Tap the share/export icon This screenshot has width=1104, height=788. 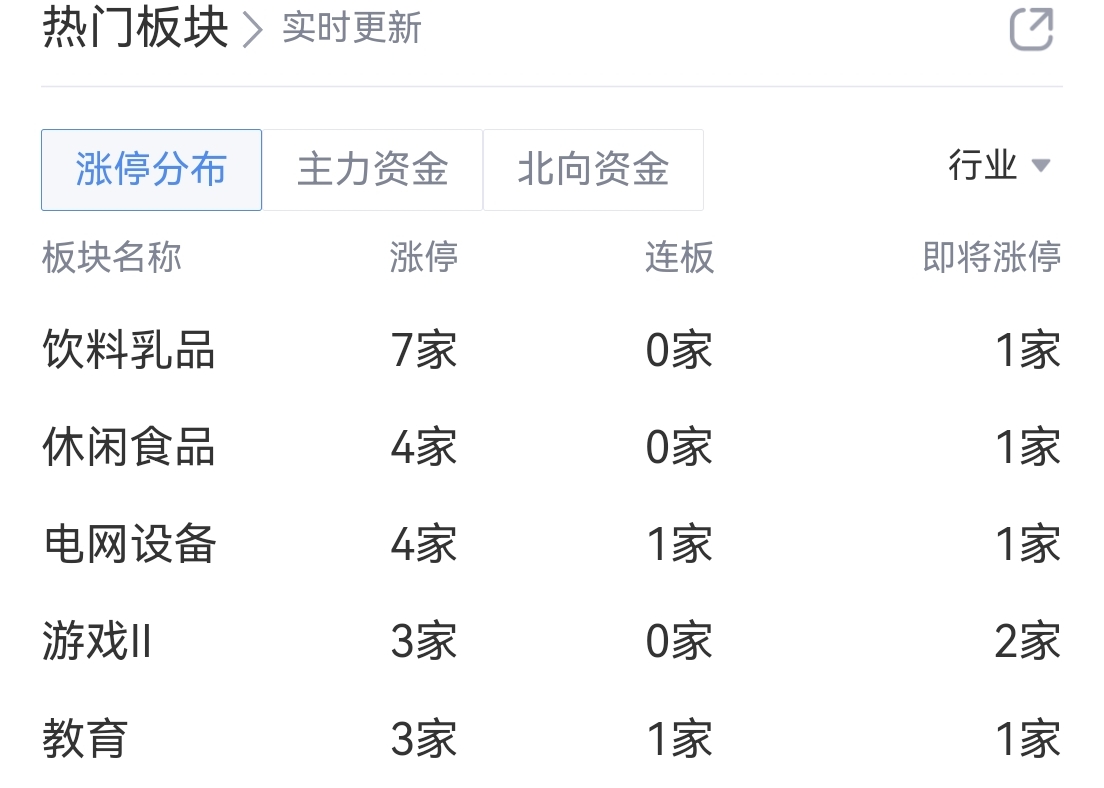(1031, 30)
